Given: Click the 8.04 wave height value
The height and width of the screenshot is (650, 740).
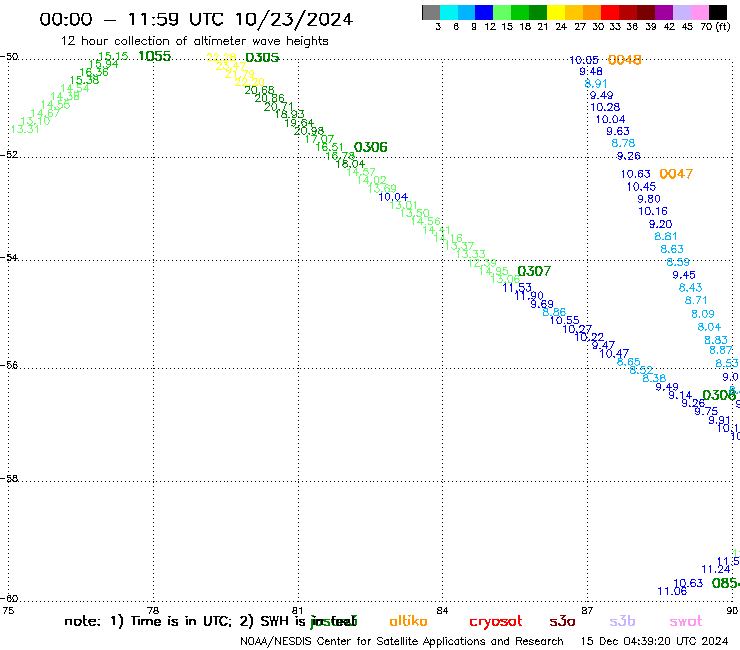Looking at the screenshot, I should 709,327.
